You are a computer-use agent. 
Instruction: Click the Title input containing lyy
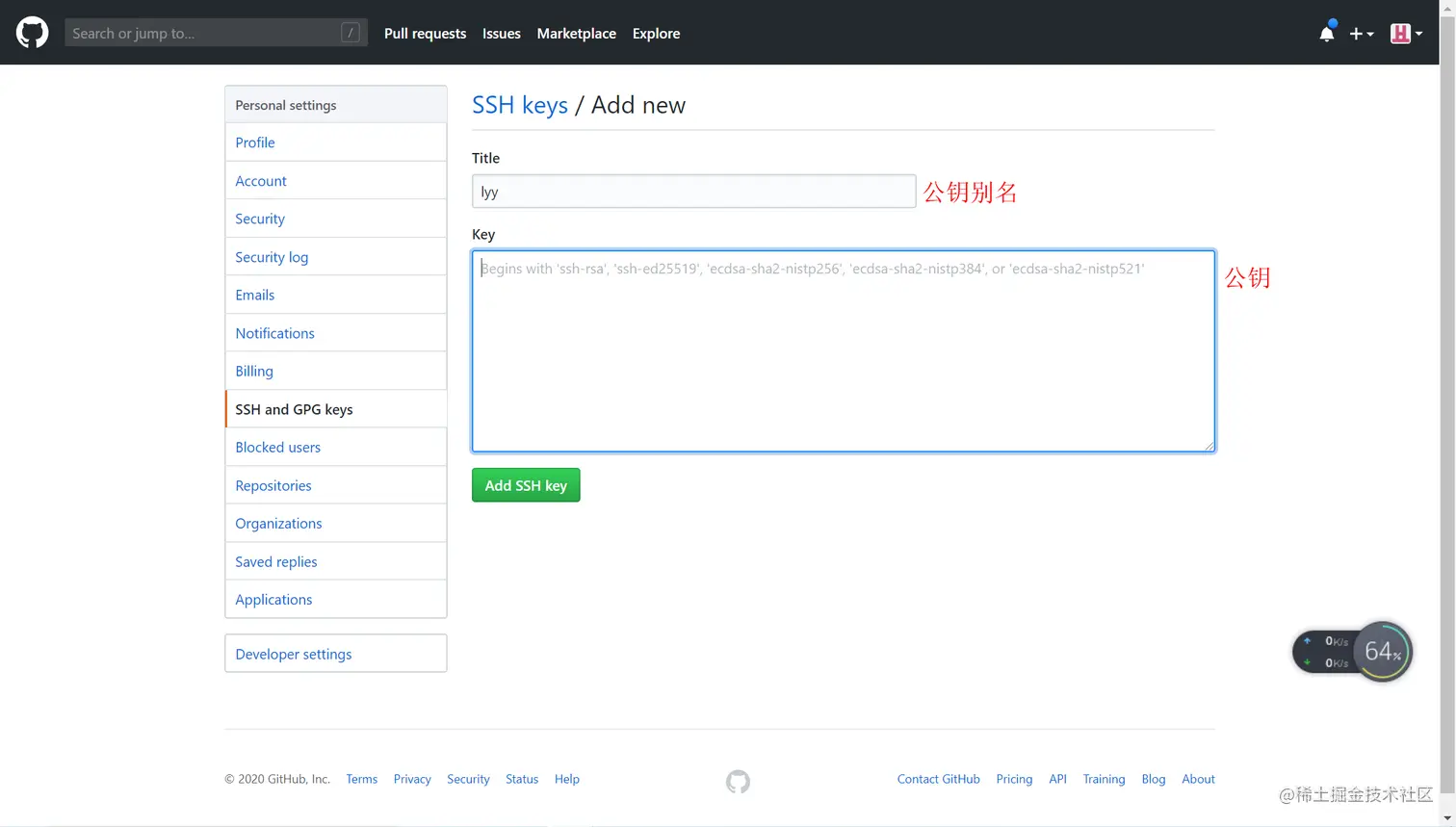[x=693, y=192]
